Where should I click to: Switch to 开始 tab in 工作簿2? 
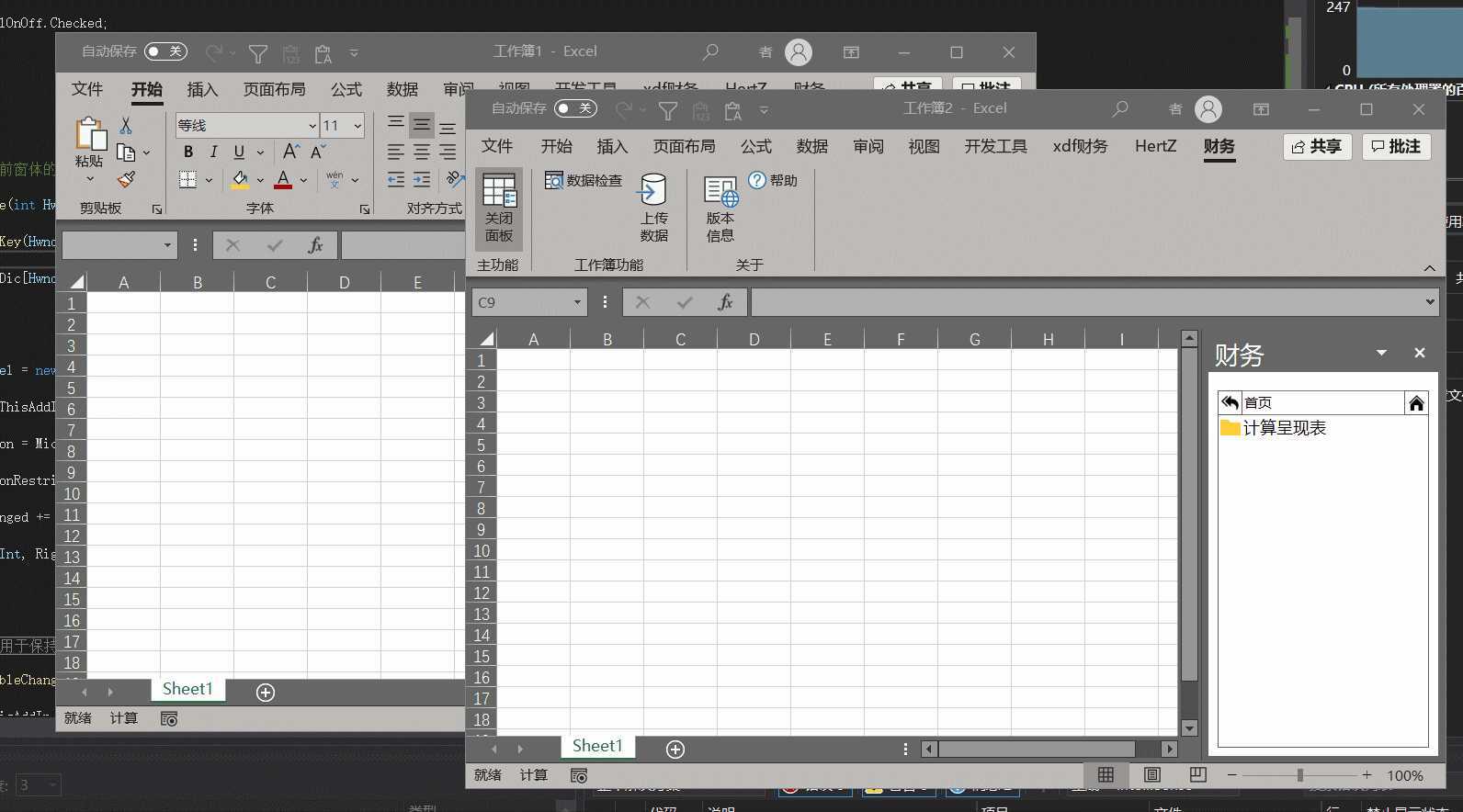(x=556, y=146)
